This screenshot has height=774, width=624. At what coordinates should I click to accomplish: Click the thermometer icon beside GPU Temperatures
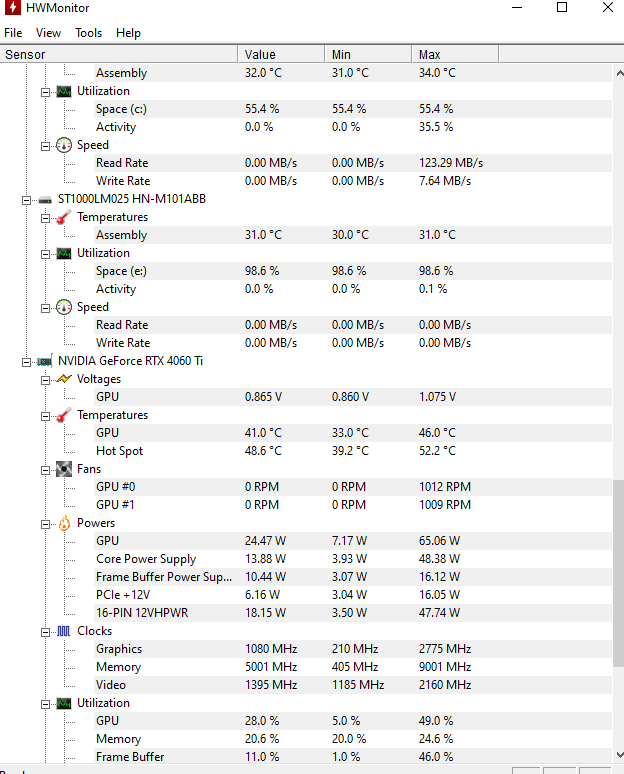[64, 415]
